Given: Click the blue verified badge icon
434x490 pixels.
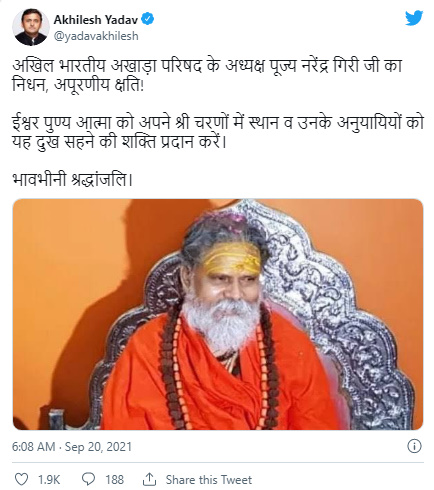Looking at the screenshot, I should click(x=147, y=19).
